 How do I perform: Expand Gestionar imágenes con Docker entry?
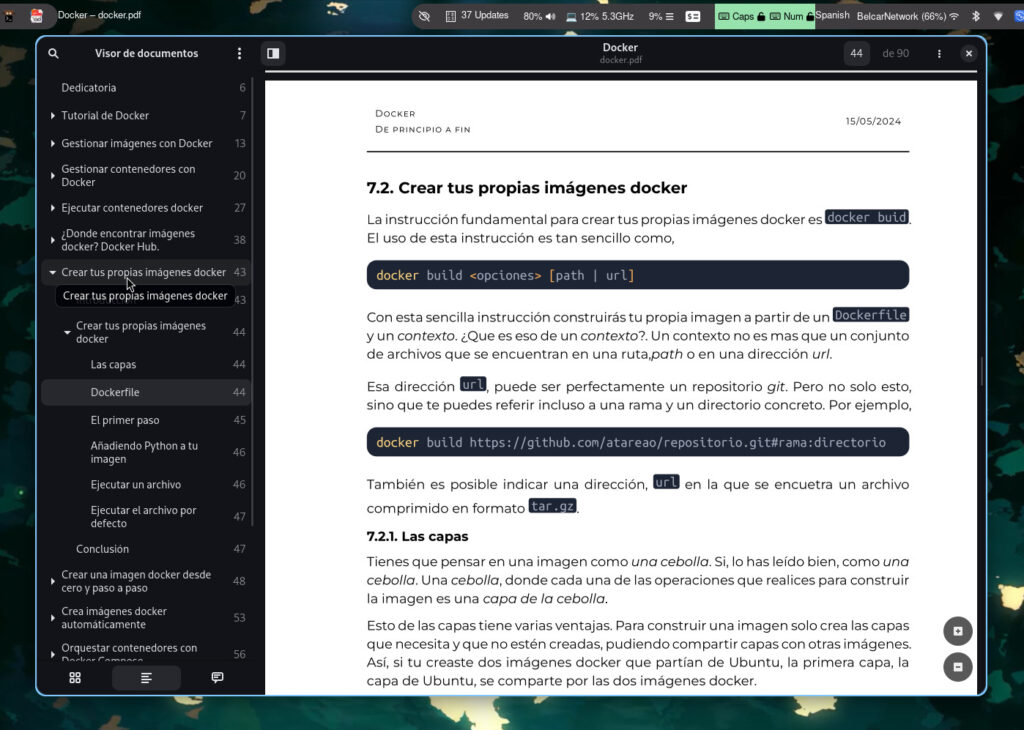53,143
